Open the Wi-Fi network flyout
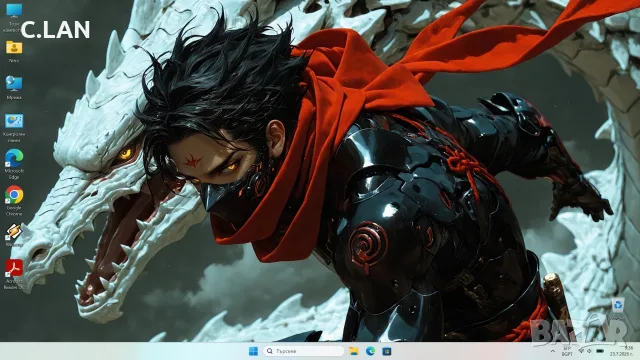This screenshot has height=360, width=640. tap(581, 351)
